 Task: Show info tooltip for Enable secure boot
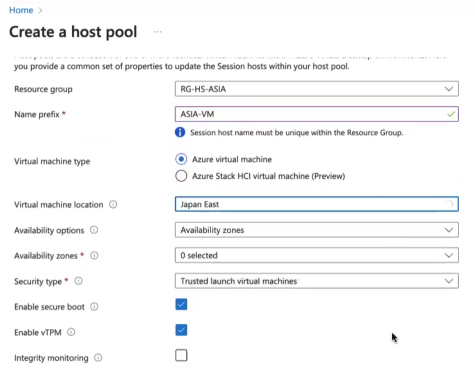(x=94, y=307)
